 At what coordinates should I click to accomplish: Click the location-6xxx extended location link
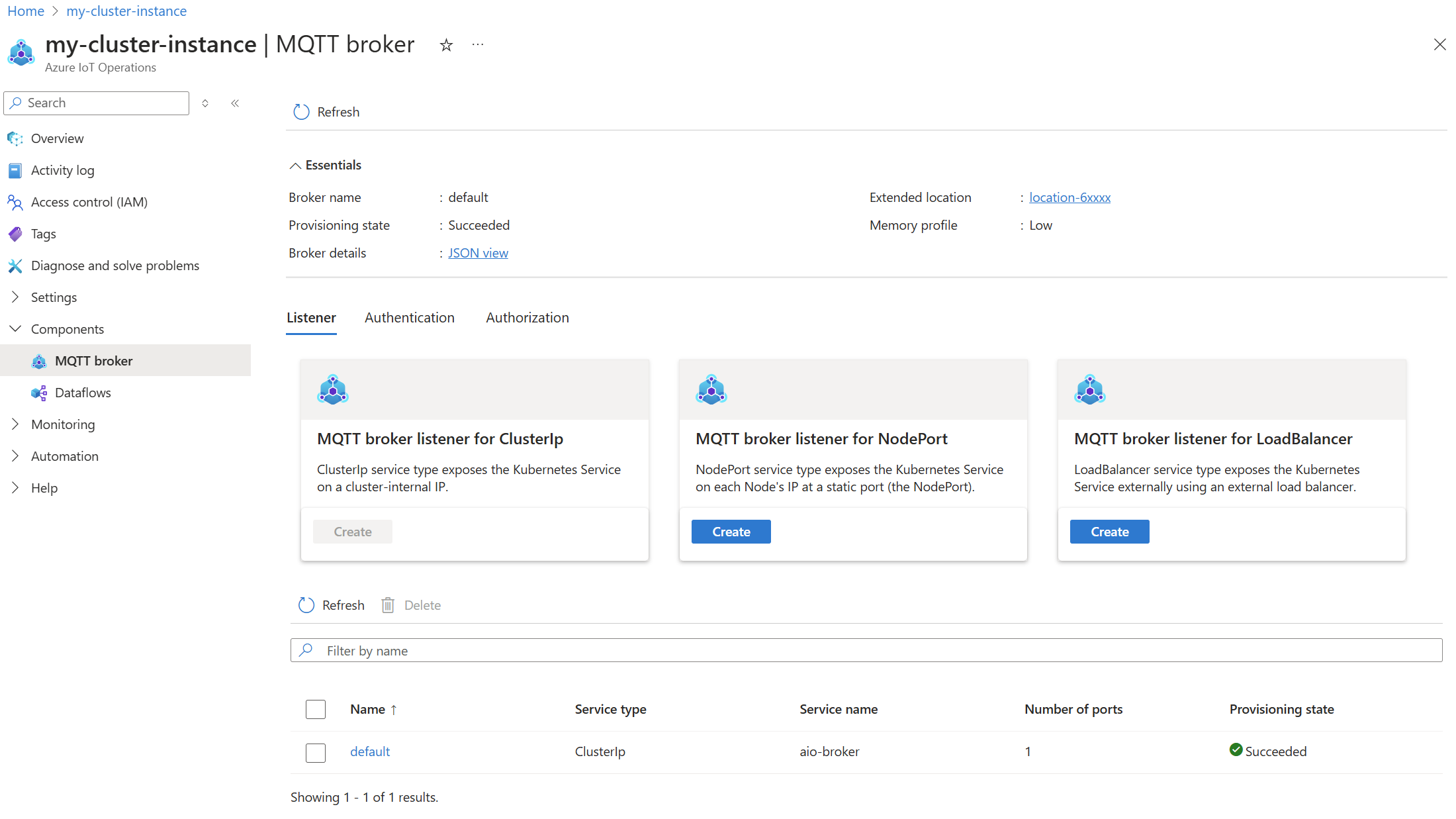[1070, 197]
